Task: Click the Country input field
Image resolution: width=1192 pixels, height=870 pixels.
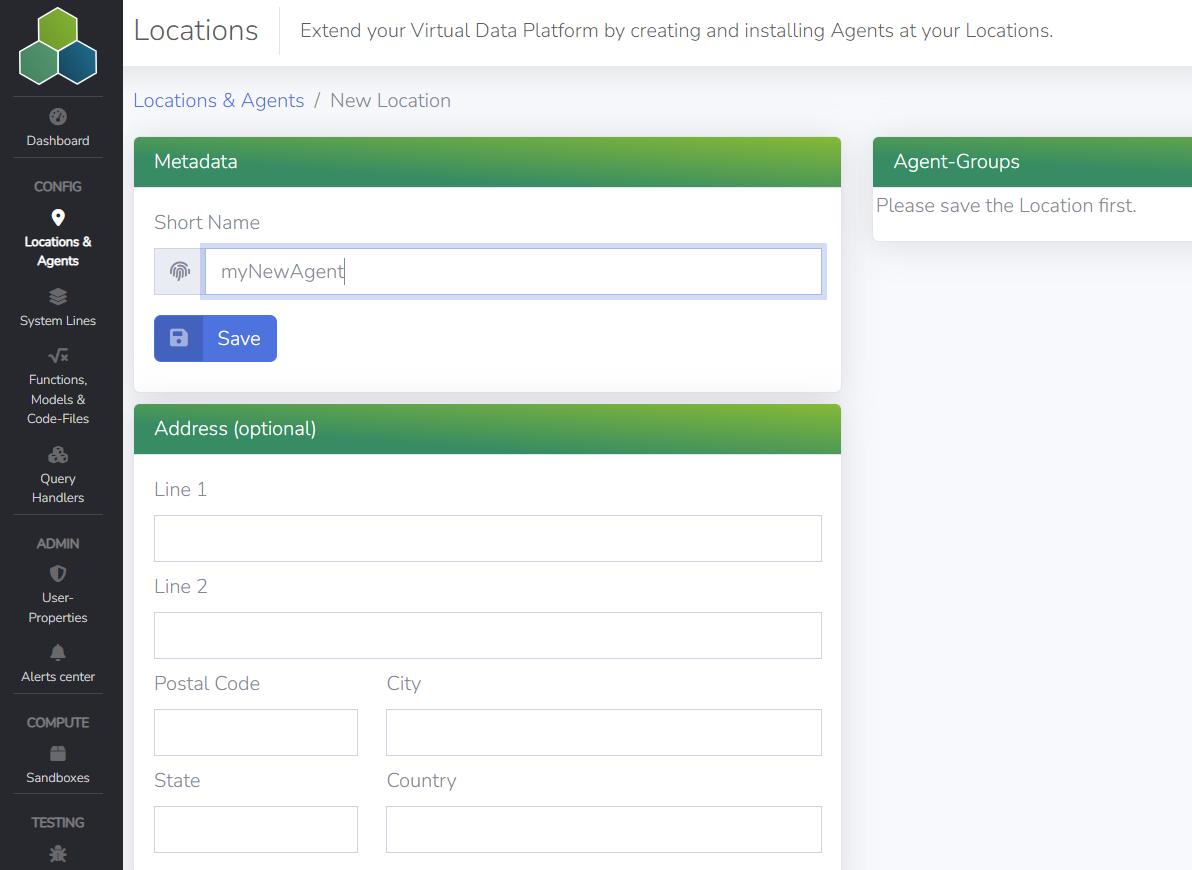Action: coord(603,830)
